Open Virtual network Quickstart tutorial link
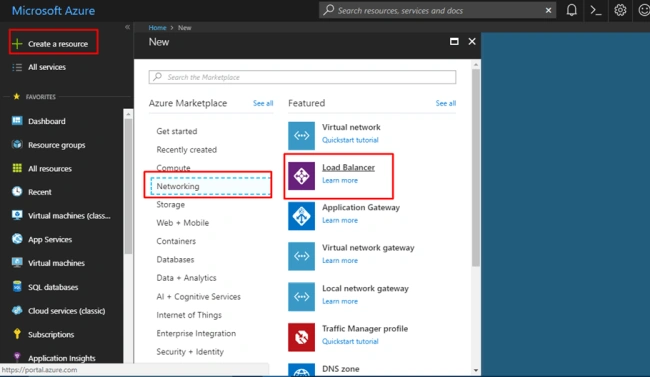 350,140
